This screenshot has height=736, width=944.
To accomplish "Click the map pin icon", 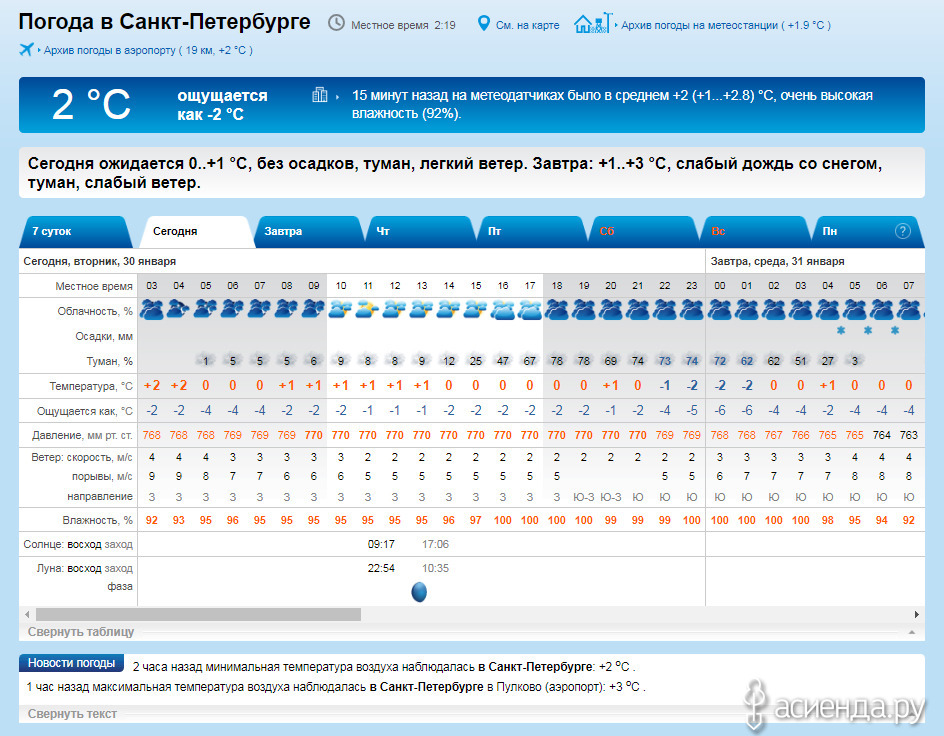I will (x=483, y=23).
